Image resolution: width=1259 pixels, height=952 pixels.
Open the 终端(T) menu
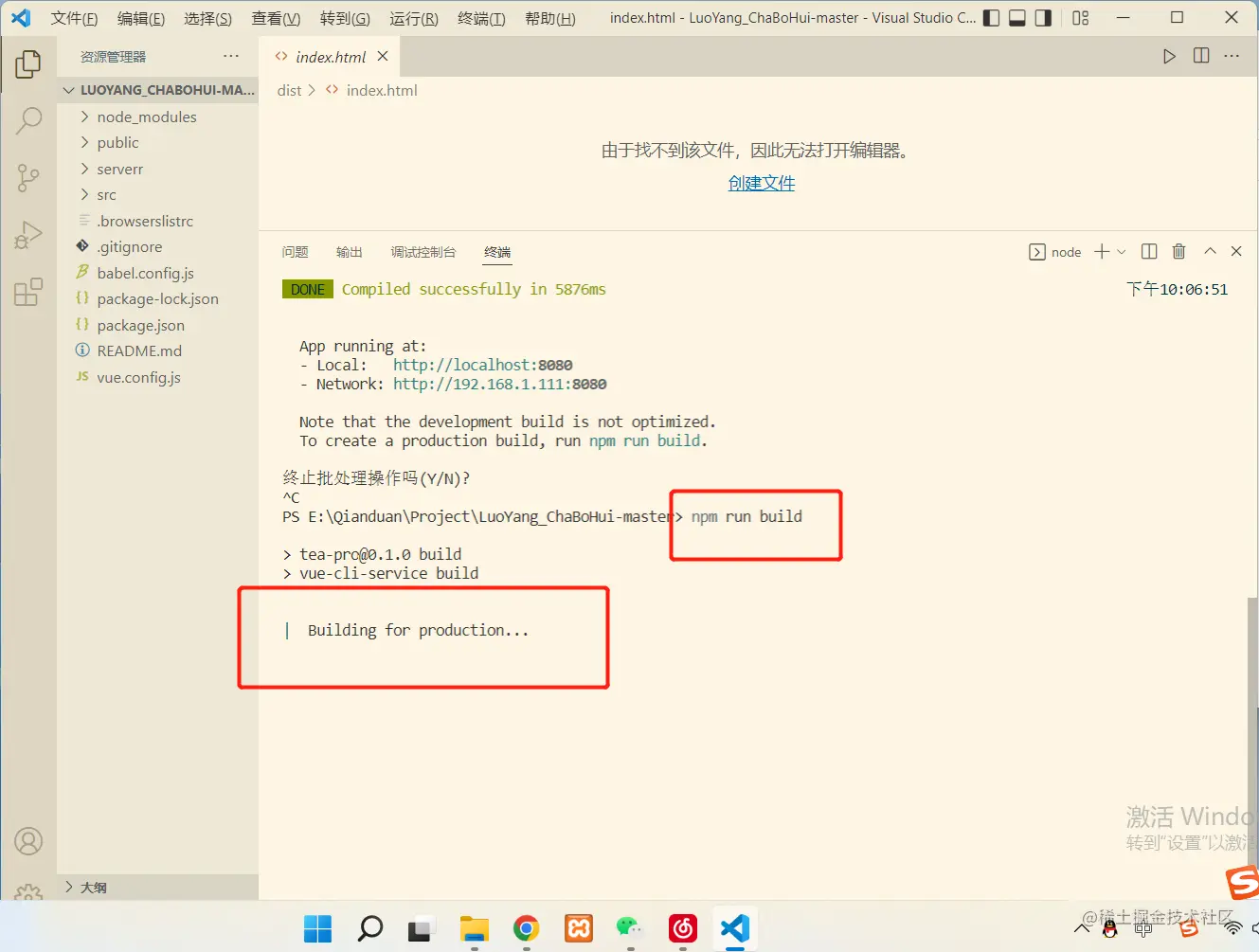pos(481,18)
